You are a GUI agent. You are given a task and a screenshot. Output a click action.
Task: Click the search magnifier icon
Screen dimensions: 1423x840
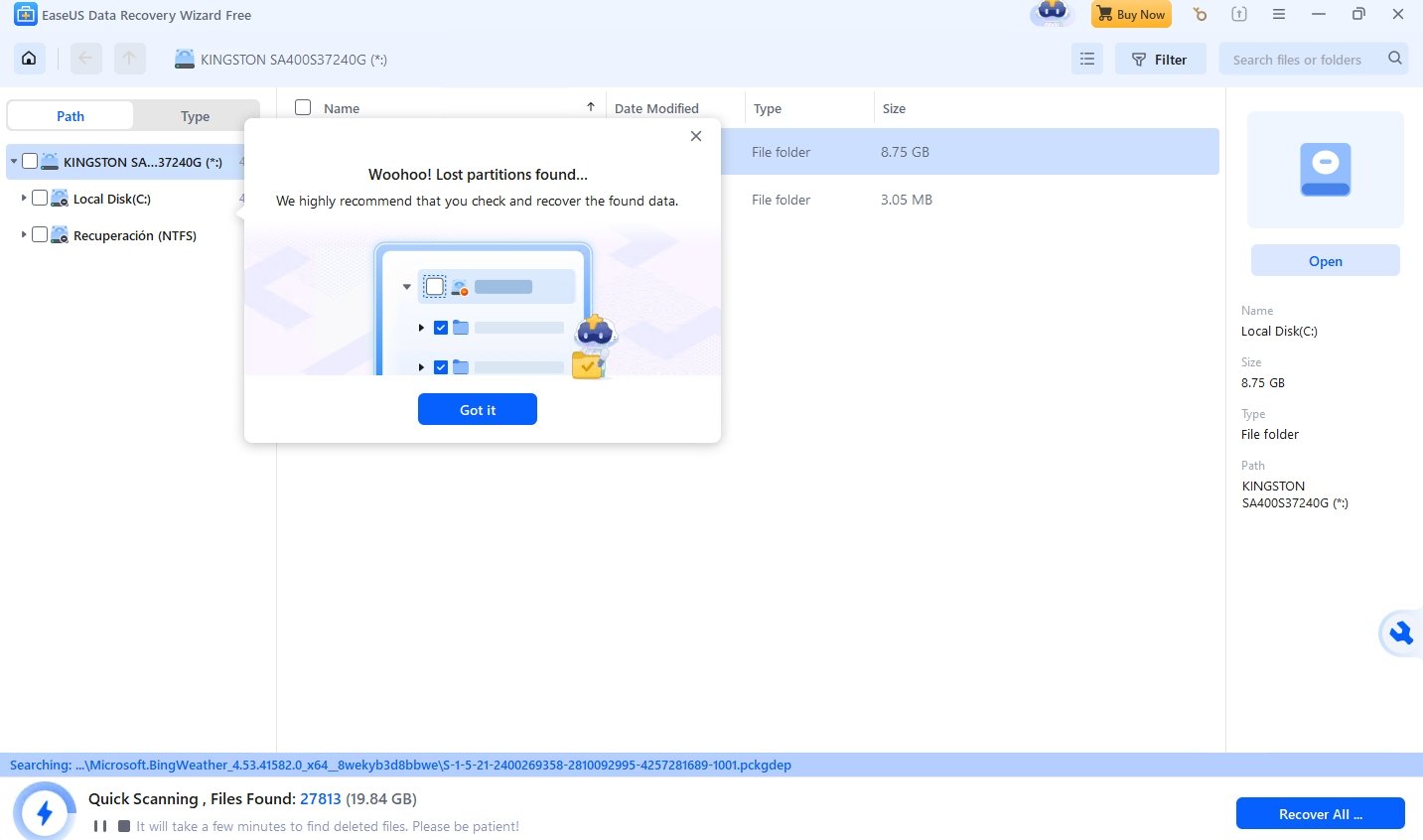pyautogui.click(x=1394, y=59)
